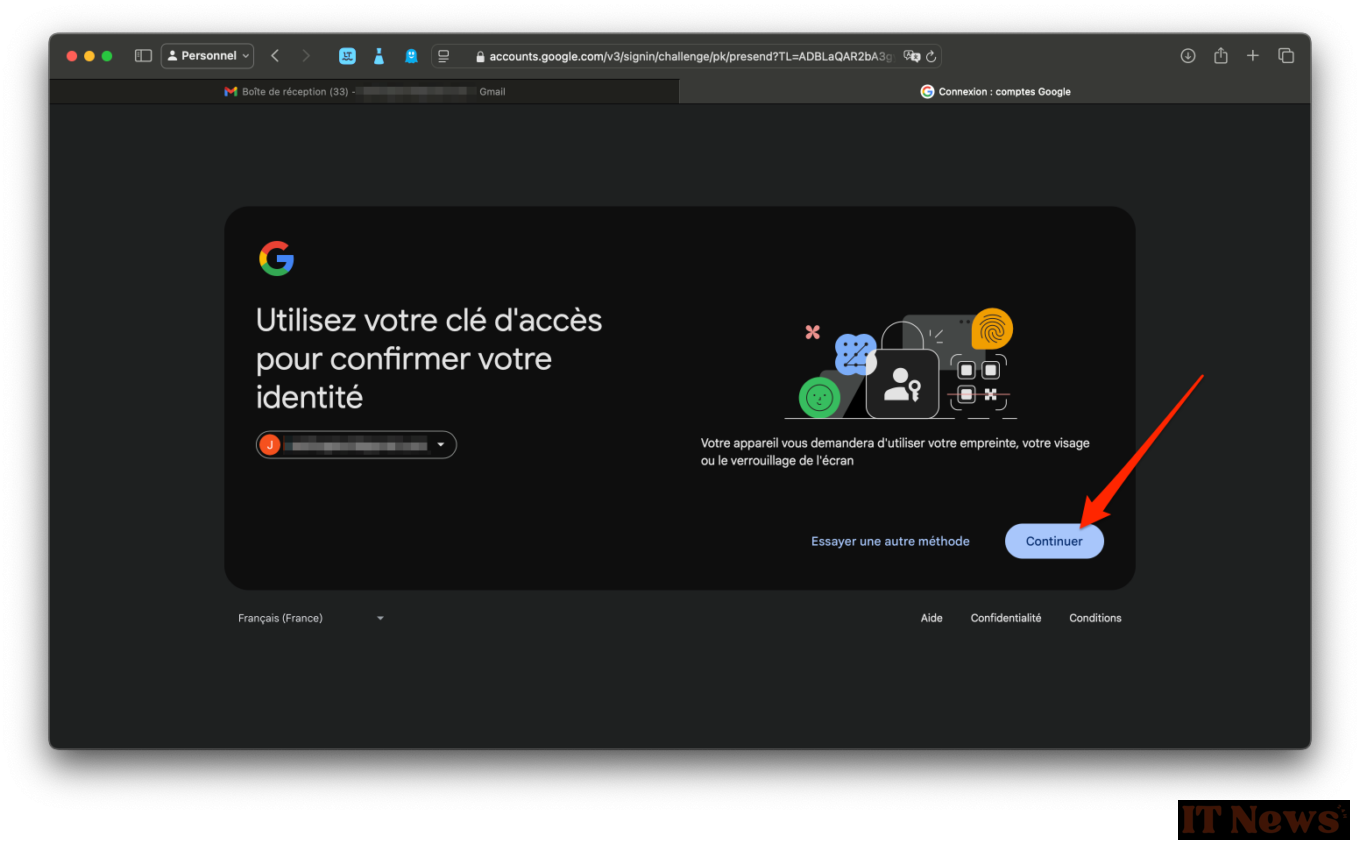Open the Personnel profile dropdown
Viewport: 1360px width, 850px height.
click(x=208, y=56)
